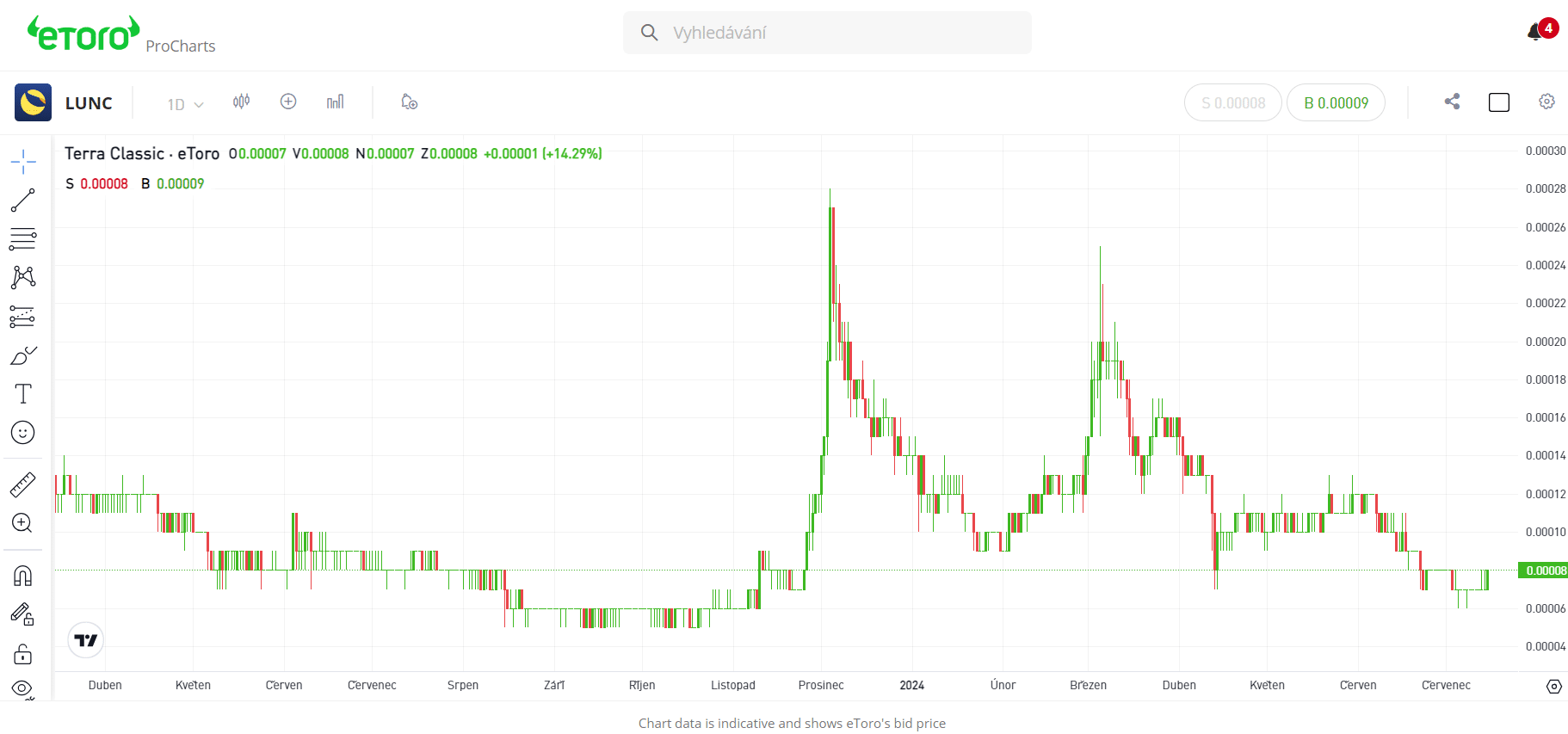Click the Prosinec date label
Viewport: 1568px width, 734px height.
click(x=821, y=685)
